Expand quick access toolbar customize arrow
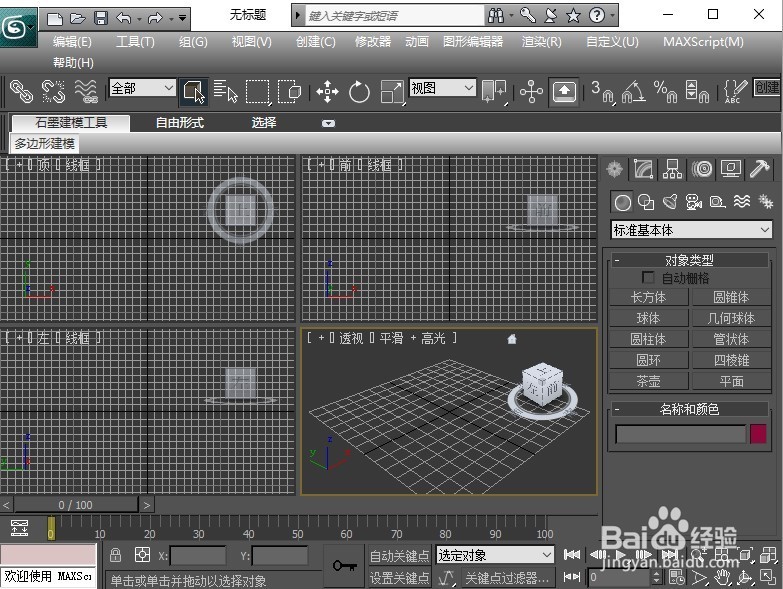This screenshot has height=589, width=783. click(x=183, y=18)
